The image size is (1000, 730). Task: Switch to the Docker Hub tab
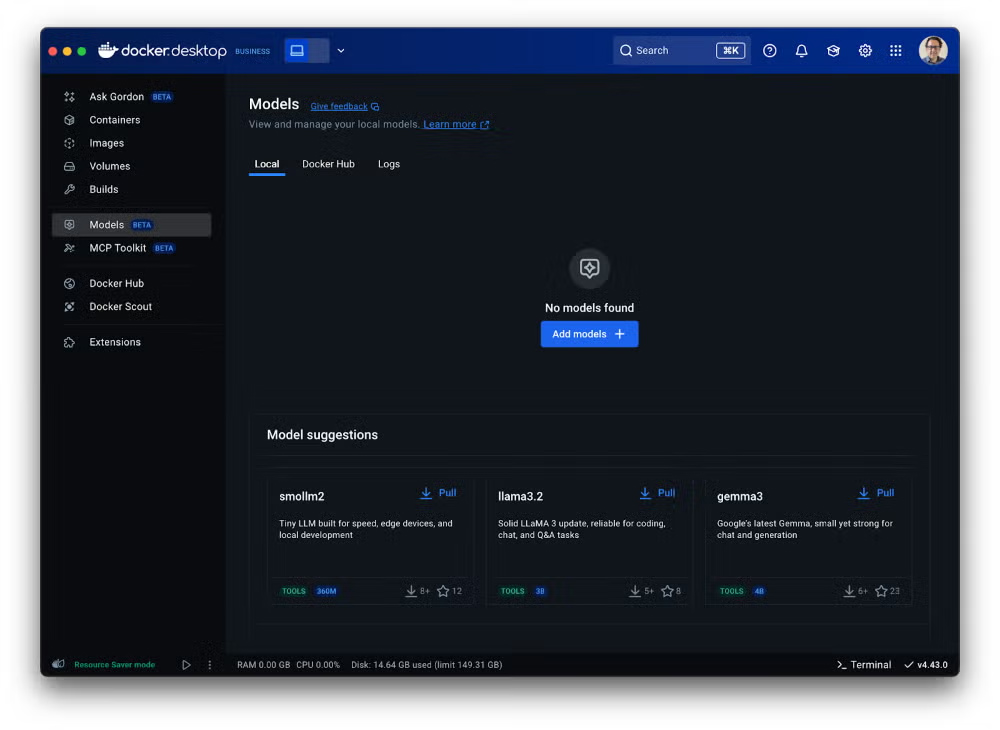point(328,164)
